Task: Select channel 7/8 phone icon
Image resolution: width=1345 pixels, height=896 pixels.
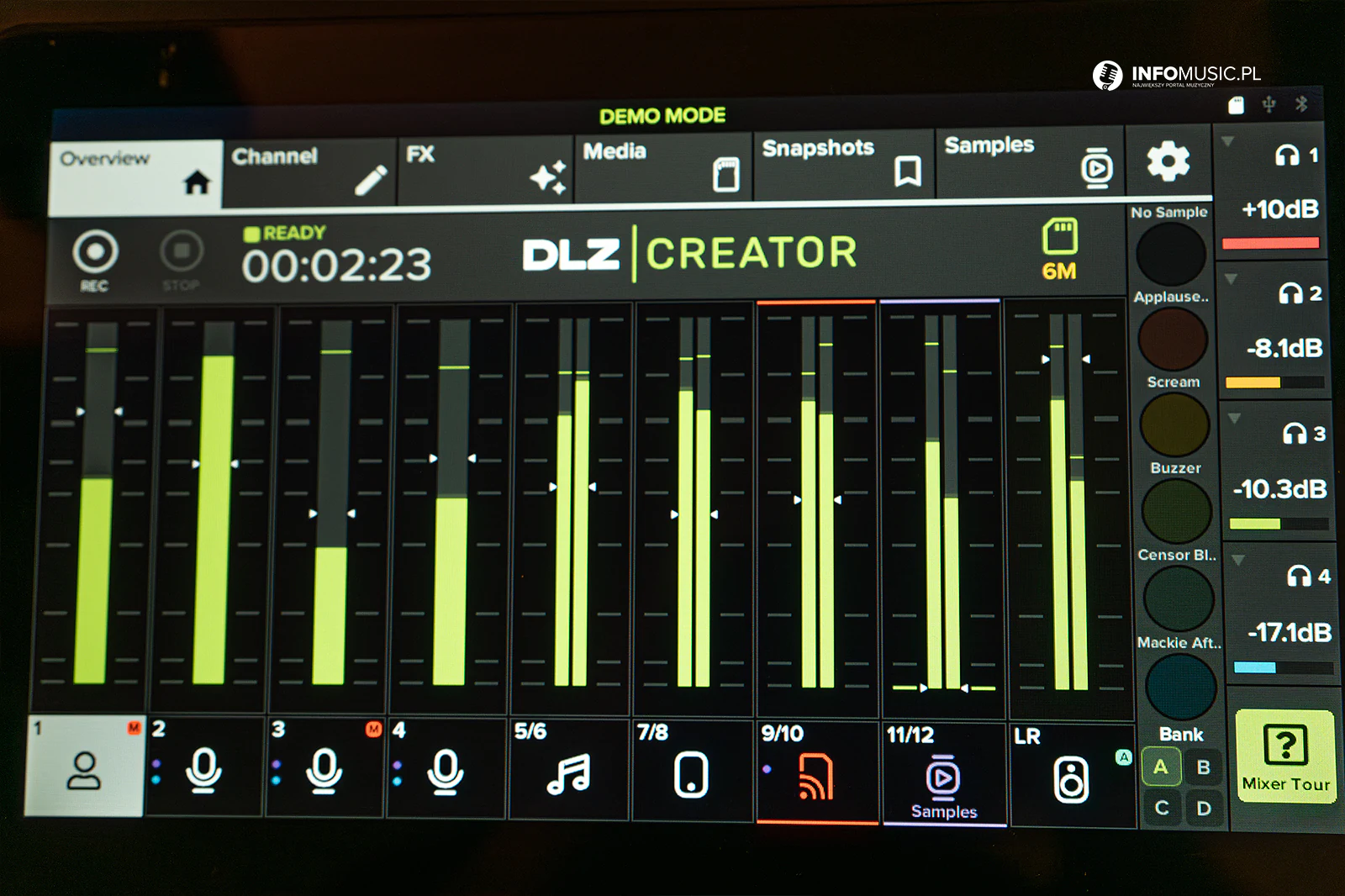Action: 691,773
